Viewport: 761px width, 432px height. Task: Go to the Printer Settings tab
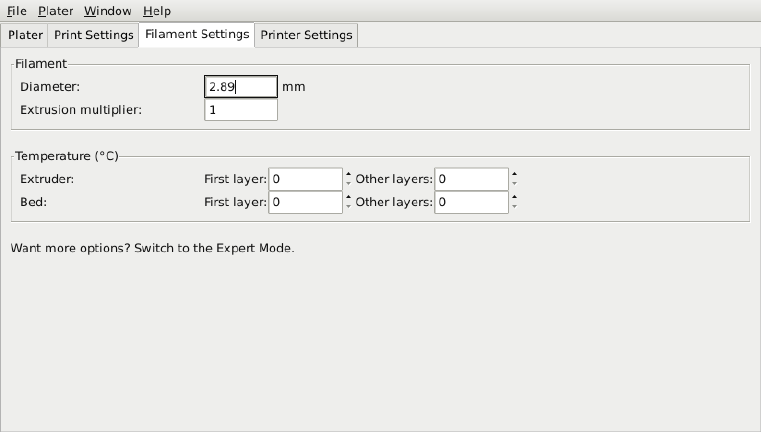click(x=306, y=35)
